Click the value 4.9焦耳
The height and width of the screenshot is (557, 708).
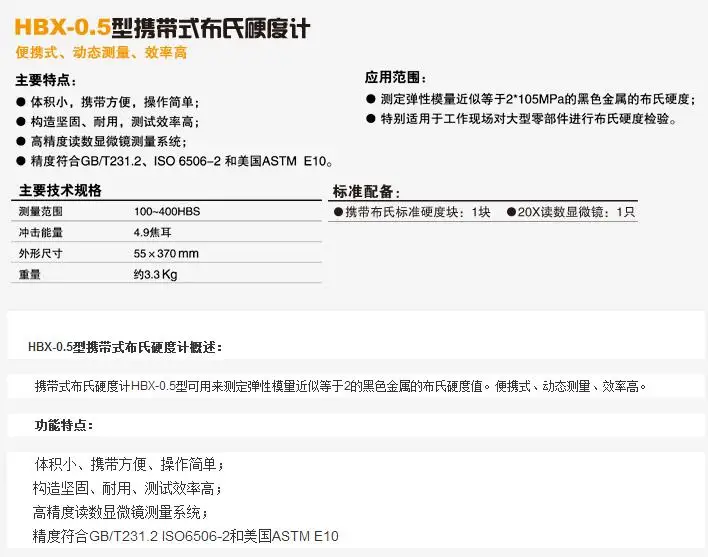[153, 232]
